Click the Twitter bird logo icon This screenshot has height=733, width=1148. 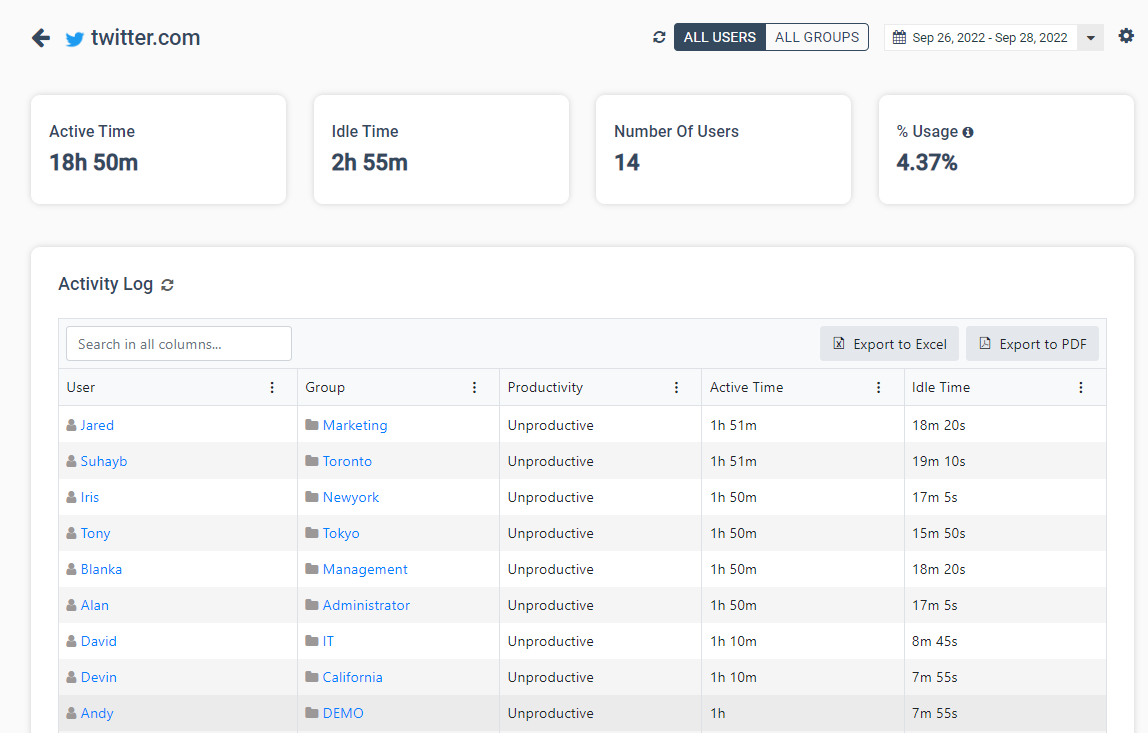point(75,39)
